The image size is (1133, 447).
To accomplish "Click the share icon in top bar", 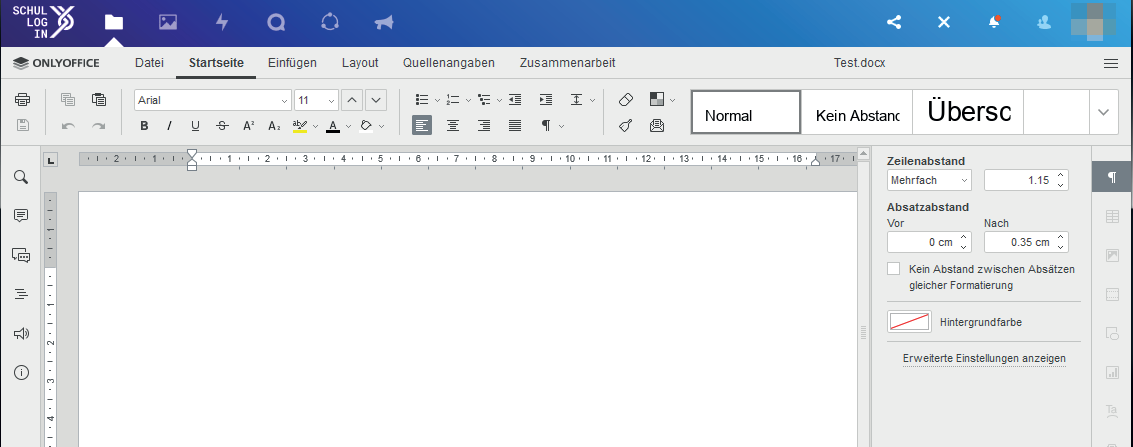I will 894,22.
